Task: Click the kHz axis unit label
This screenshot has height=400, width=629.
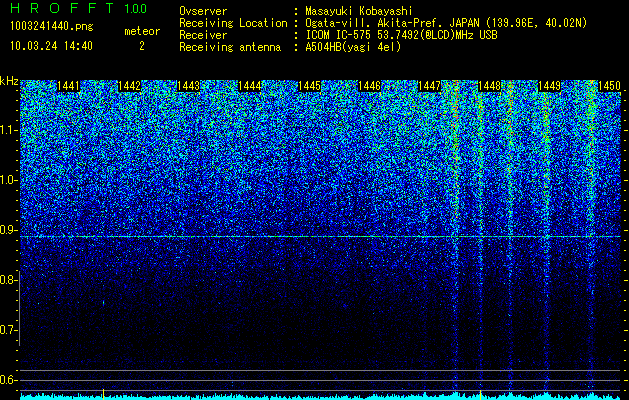Action: (x=9, y=81)
